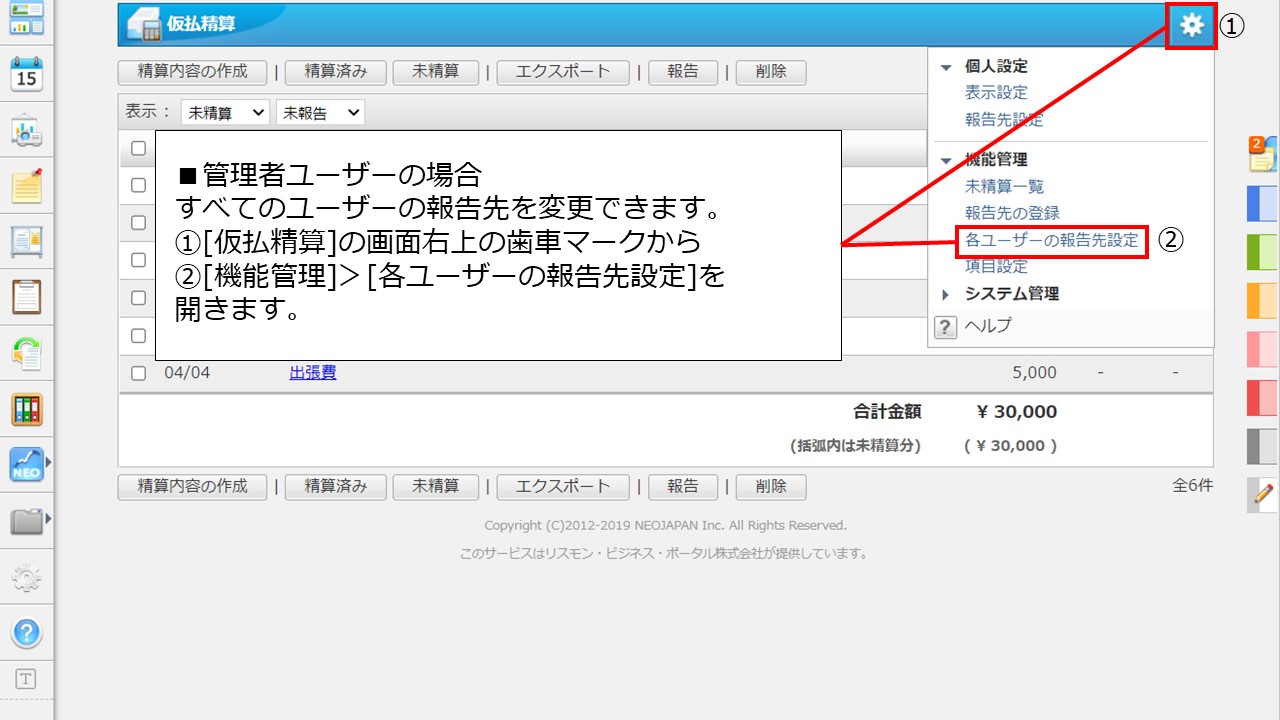Open the 未報告 display filter dropdown

[x=320, y=113]
